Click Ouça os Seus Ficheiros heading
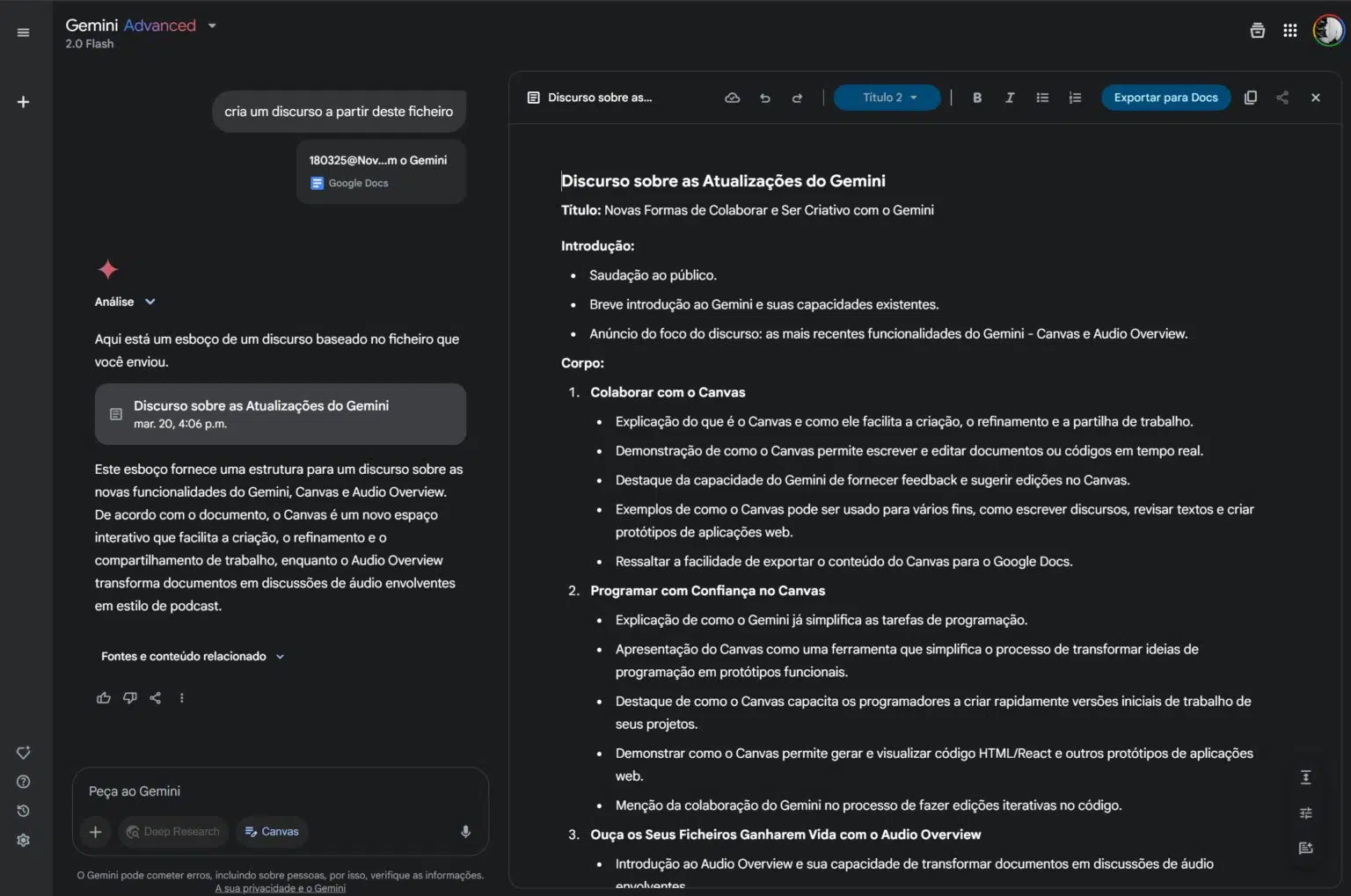The height and width of the screenshot is (896, 1351). click(x=785, y=834)
